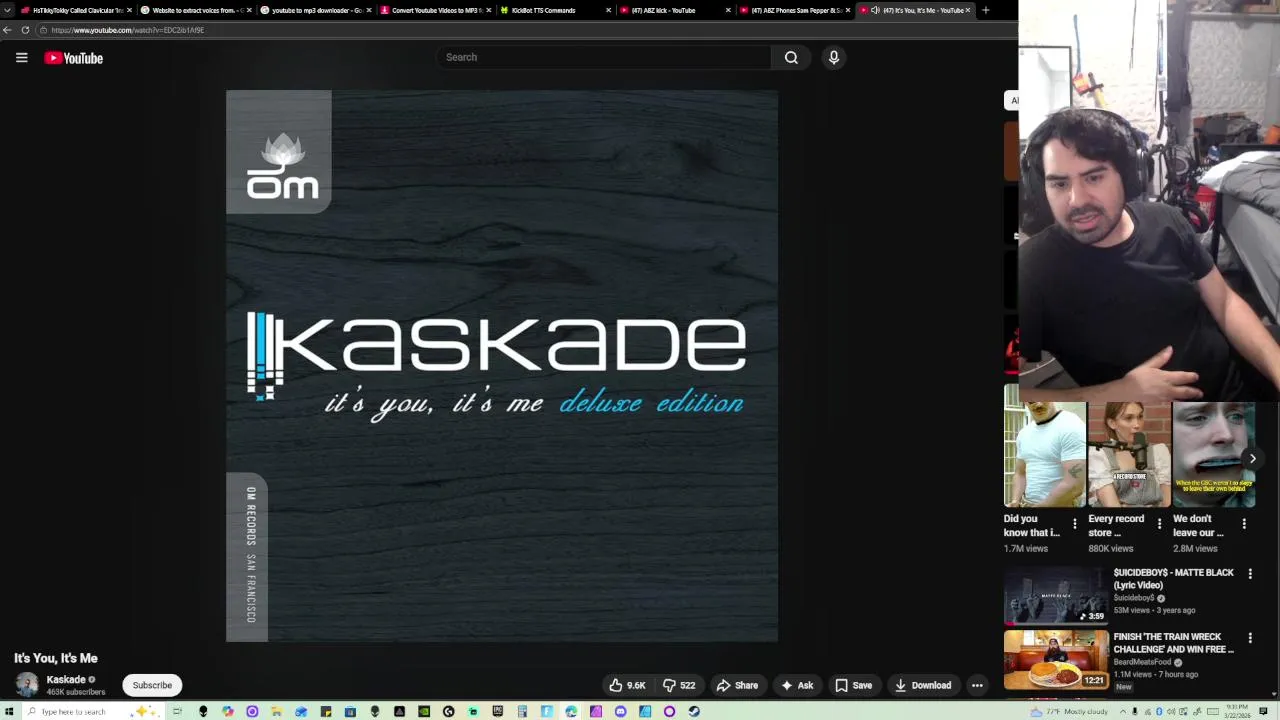Viewport: 1280px width, 720px height.
Task: Open Task View on the taskbar
Action: [x=177, y=712]
